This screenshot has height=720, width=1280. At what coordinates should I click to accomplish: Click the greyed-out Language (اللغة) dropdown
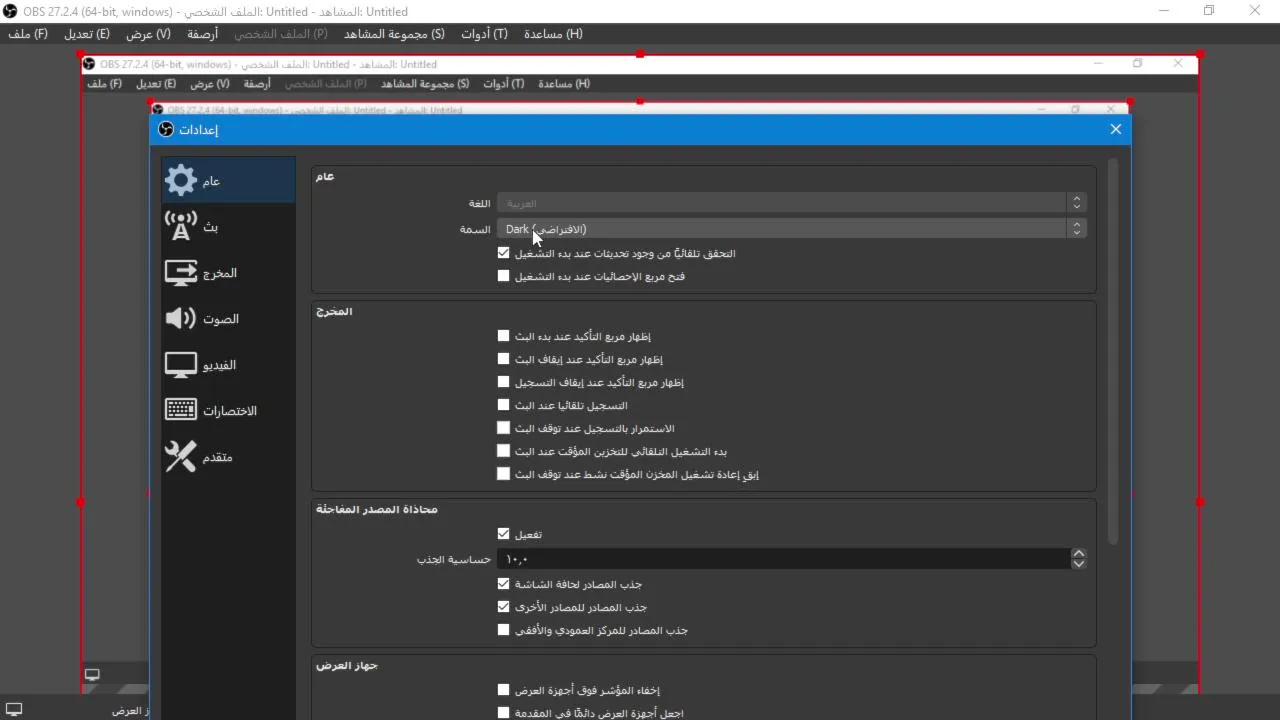[x=791, y=203]
